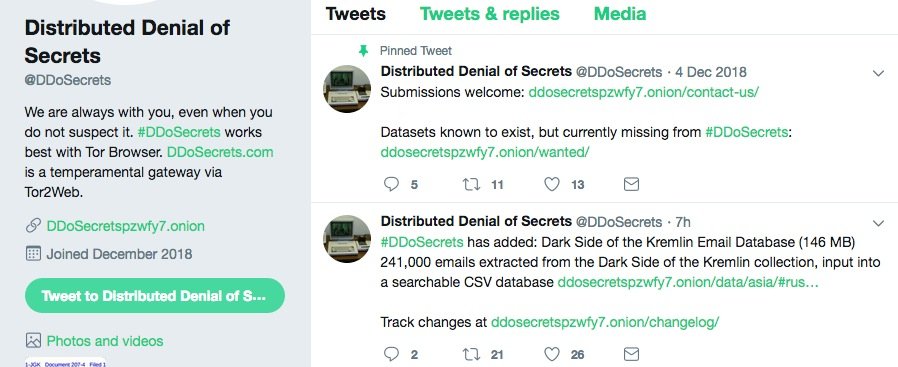Share Kremlin tweet via envelope icon
Screen dimensions: 898x367
[631, 354]
